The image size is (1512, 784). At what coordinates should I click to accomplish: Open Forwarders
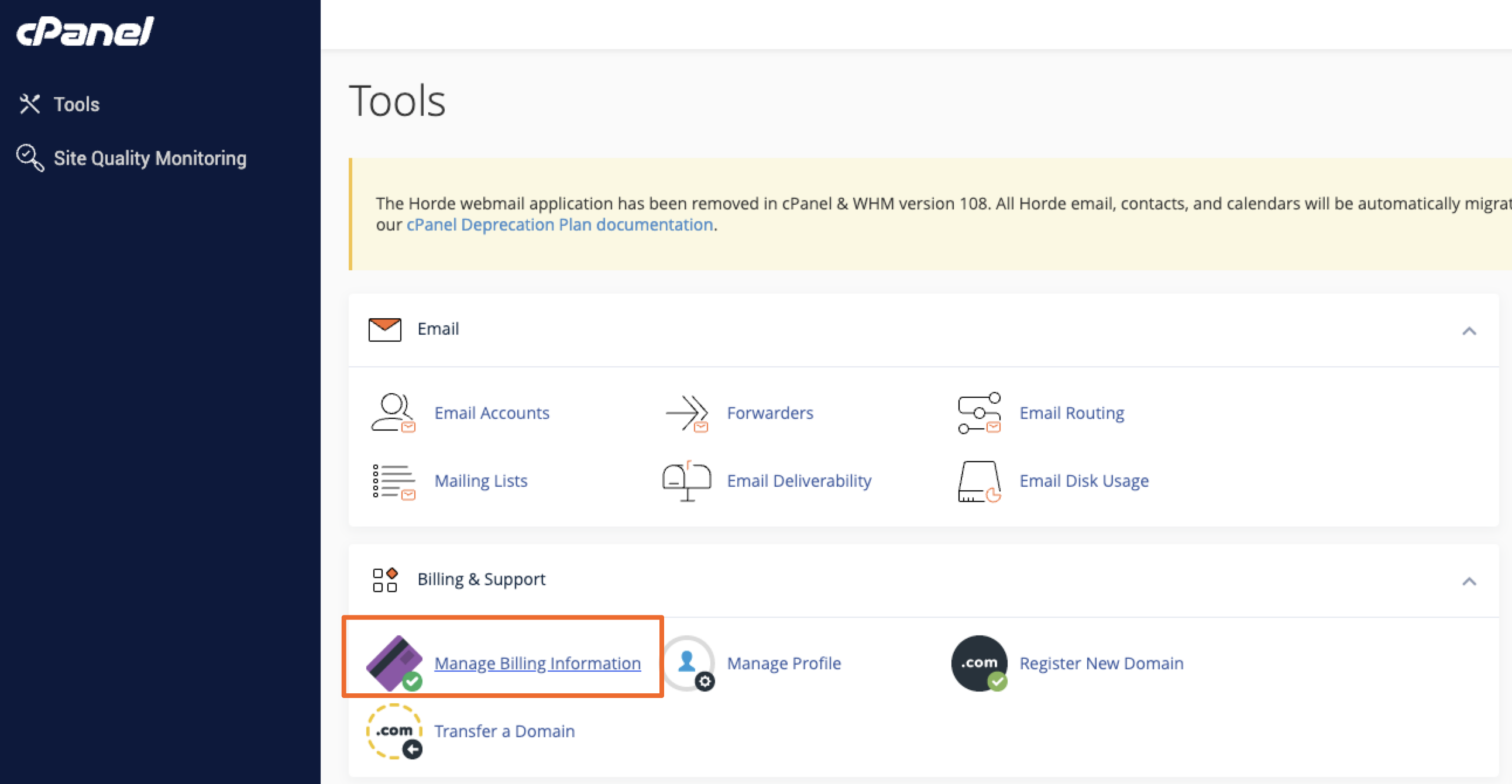point(769,413)
